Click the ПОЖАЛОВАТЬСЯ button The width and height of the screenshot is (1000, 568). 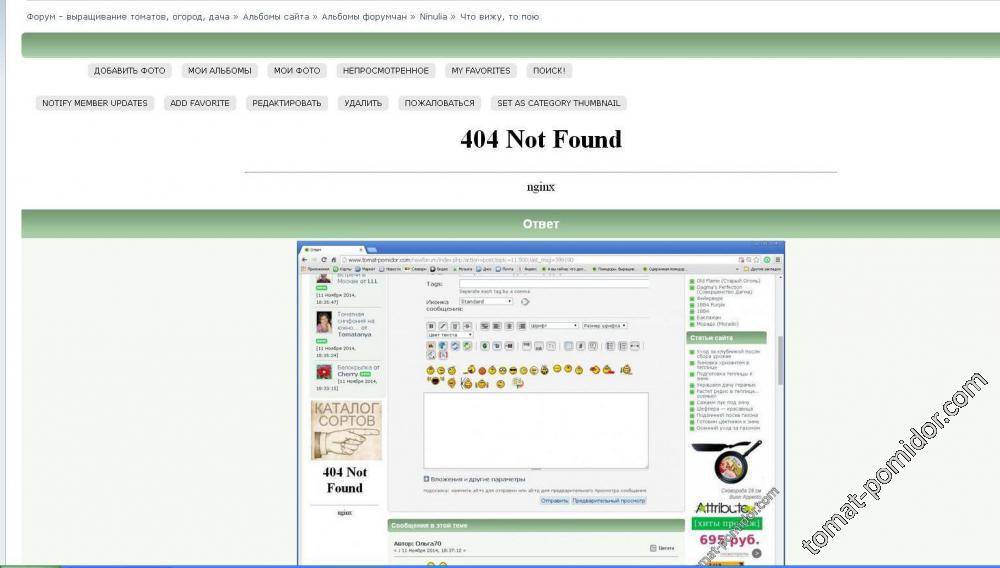point(439,103)
